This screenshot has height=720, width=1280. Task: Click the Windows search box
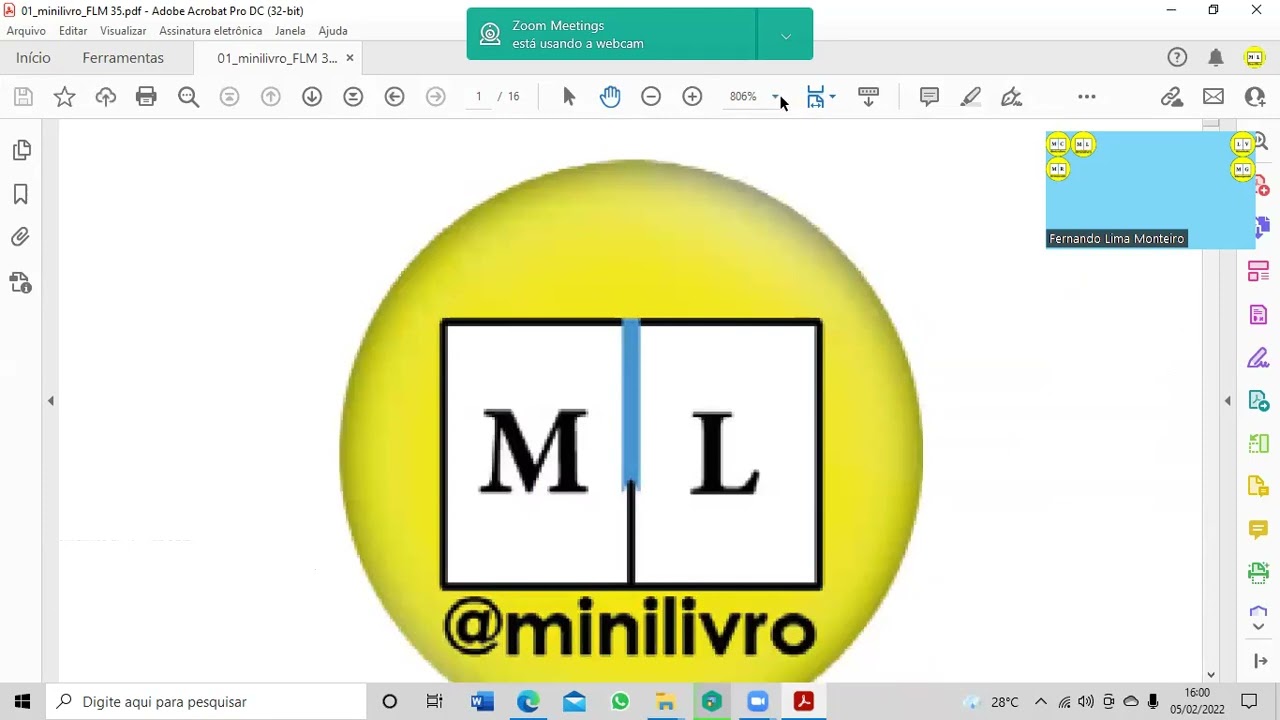206,702
